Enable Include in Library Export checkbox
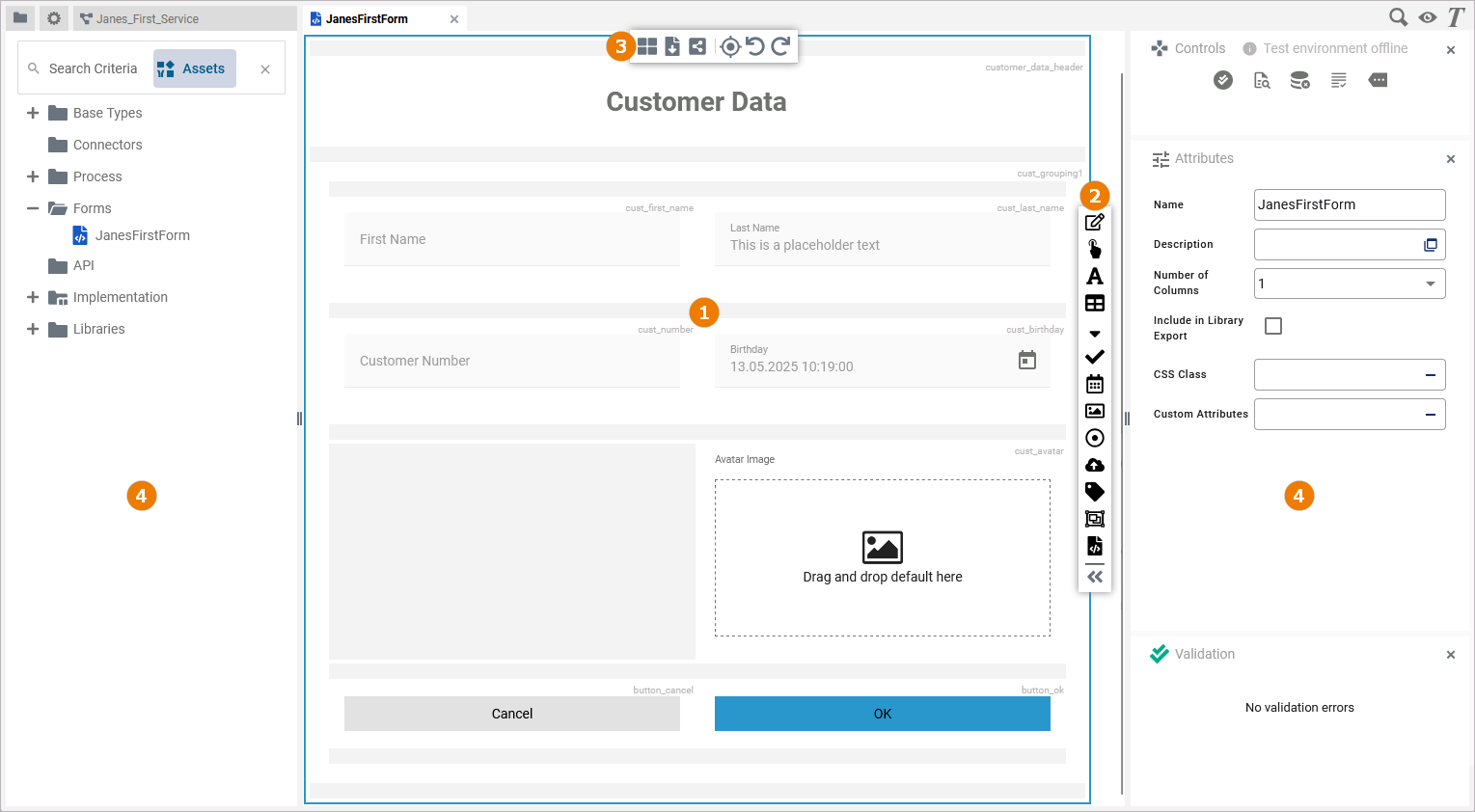The height and width of the screenshot is (812, 1475). pos(1273,326)
